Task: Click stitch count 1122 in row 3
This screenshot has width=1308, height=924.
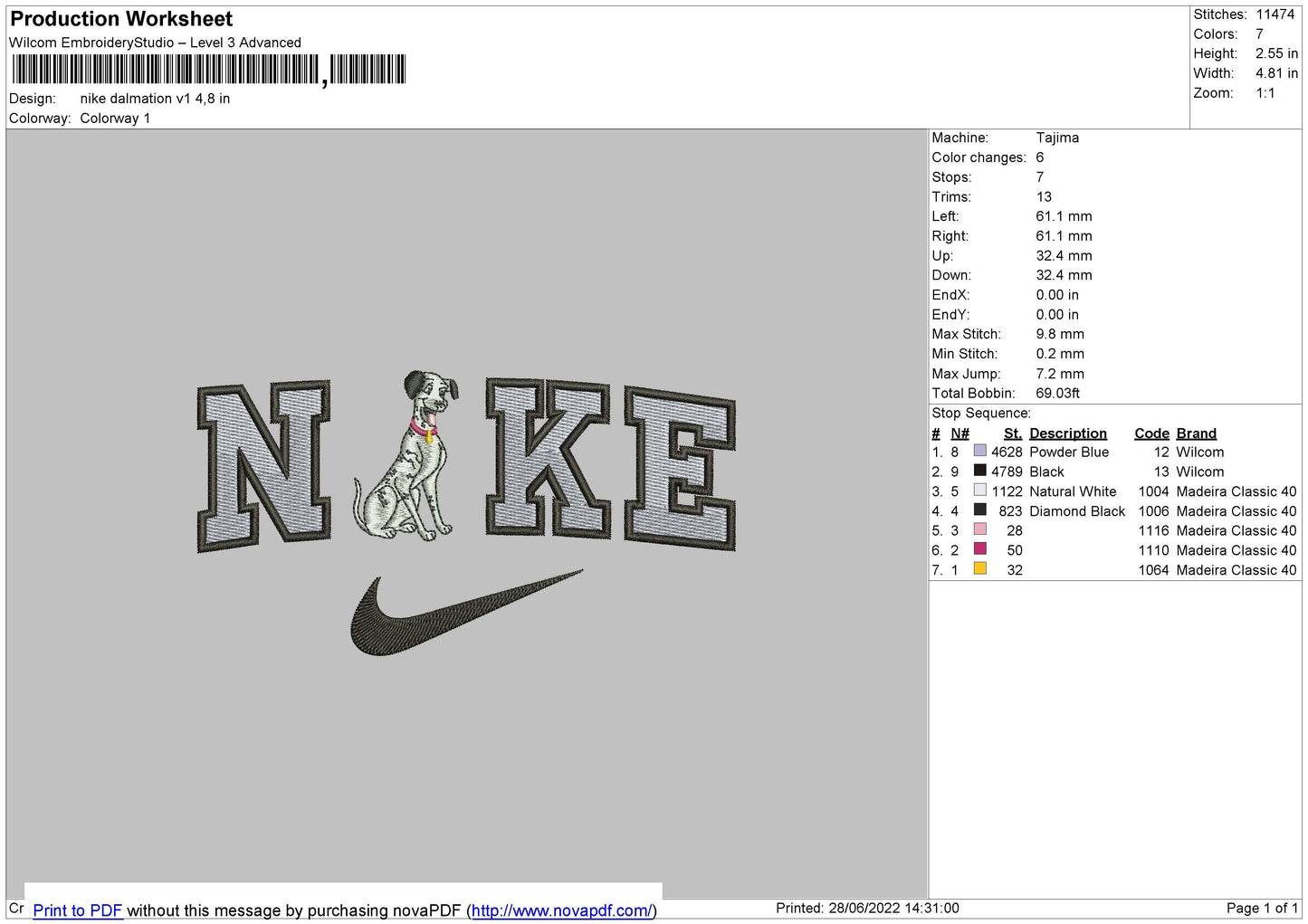Action: point(1007,491)
